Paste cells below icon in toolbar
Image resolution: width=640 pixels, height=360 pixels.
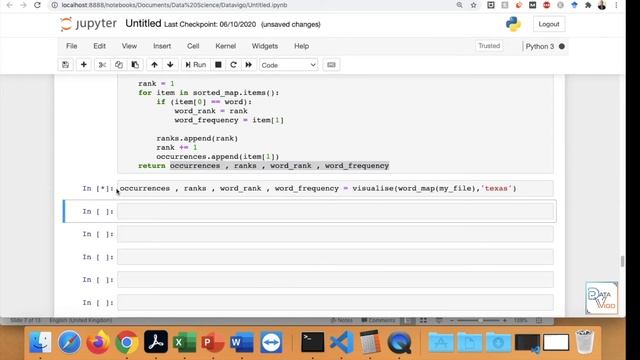click(x=135, y=65)
